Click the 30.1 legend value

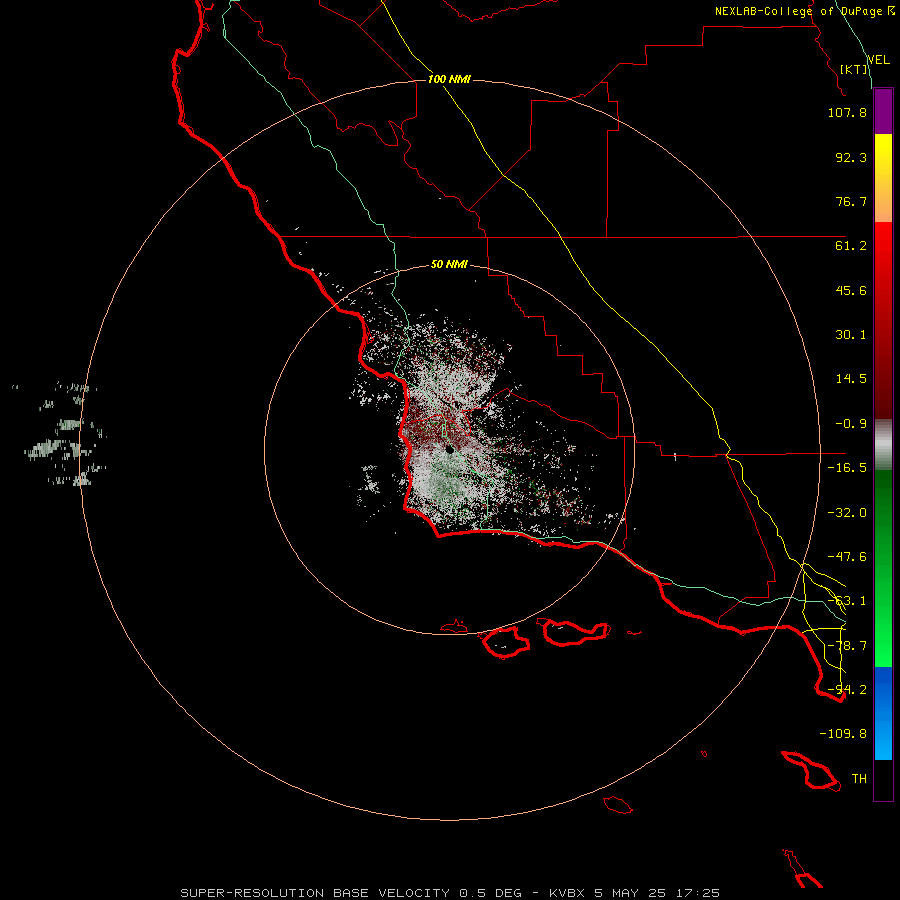[851, 335]
